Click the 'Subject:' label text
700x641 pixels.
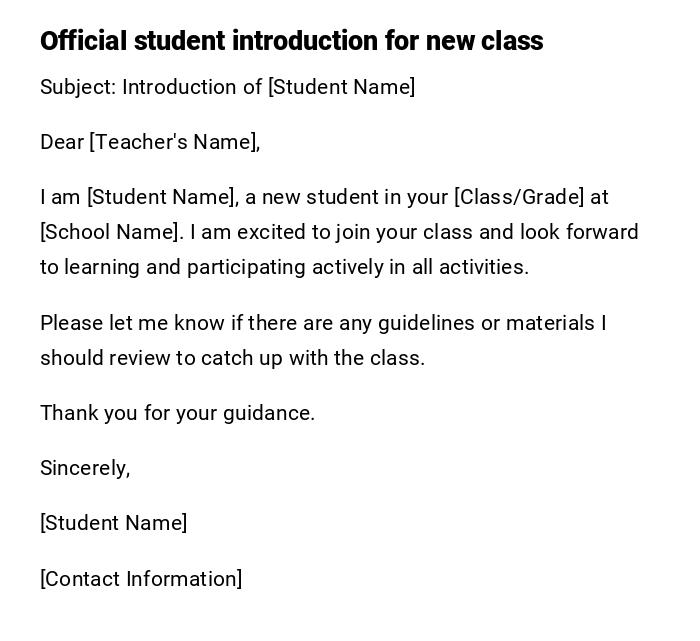pos(78,87)
